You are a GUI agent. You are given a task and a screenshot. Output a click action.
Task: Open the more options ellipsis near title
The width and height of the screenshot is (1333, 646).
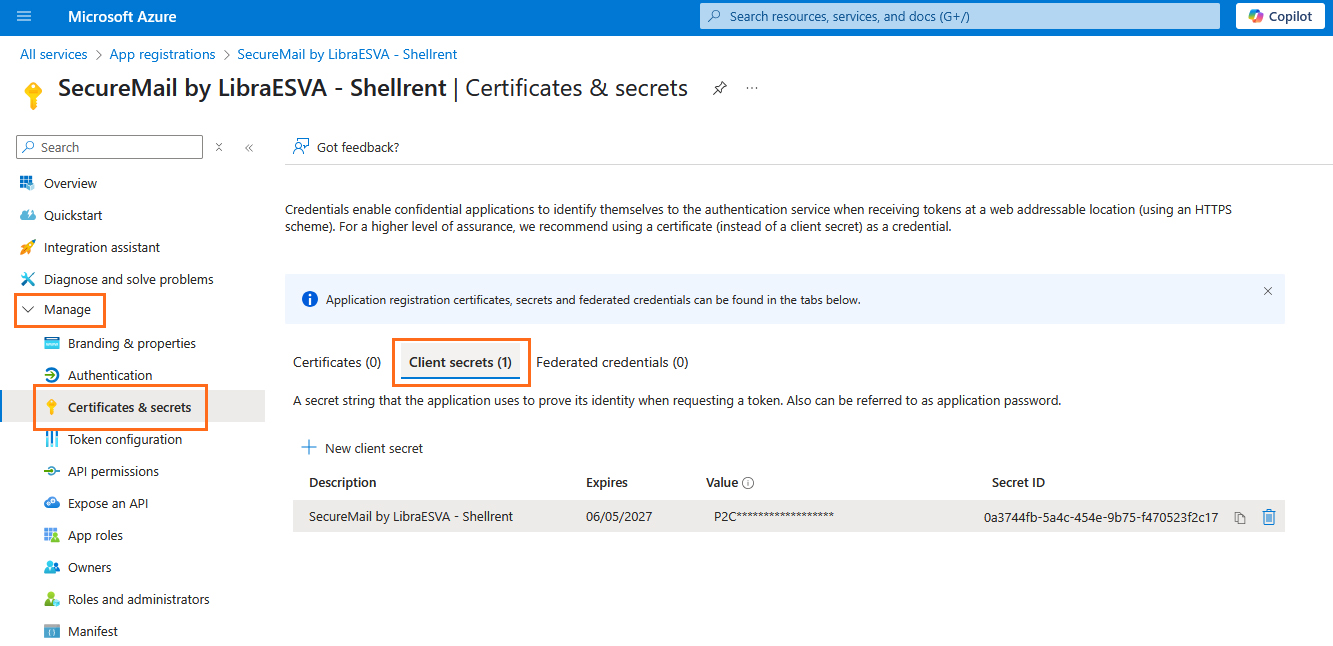[752, 88]
